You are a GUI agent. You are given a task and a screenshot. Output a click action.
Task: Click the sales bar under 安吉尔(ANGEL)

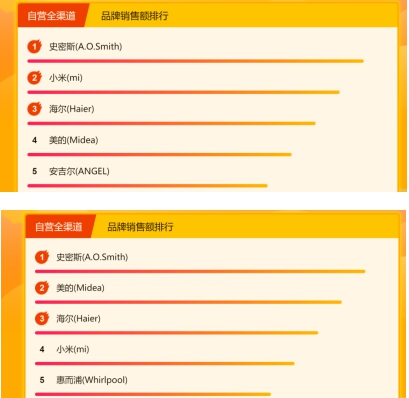point(147,186)
